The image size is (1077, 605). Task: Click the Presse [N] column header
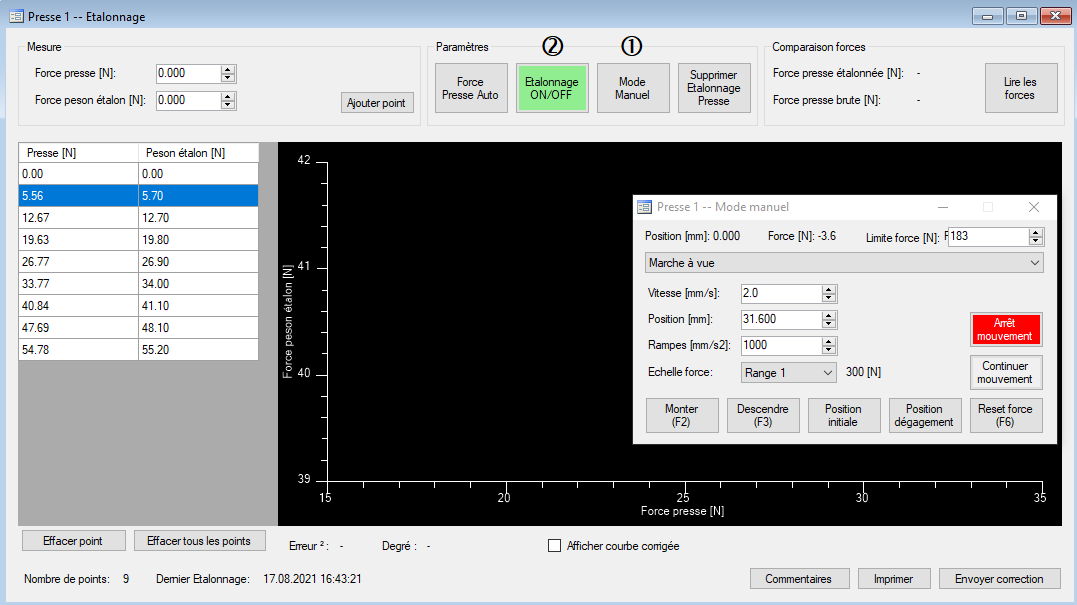tap(79, 152)
